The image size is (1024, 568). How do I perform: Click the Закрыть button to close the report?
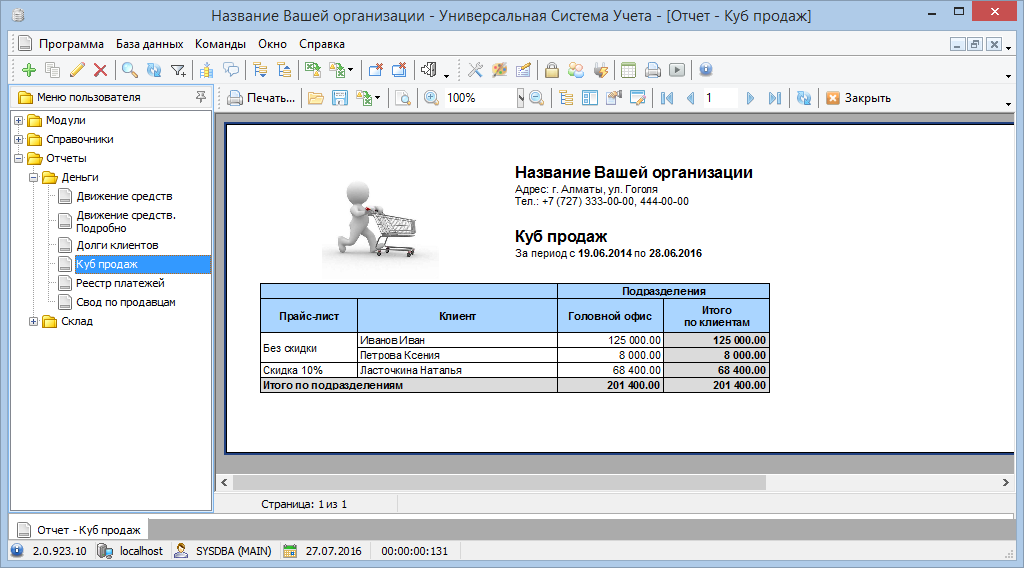point(858,98)
